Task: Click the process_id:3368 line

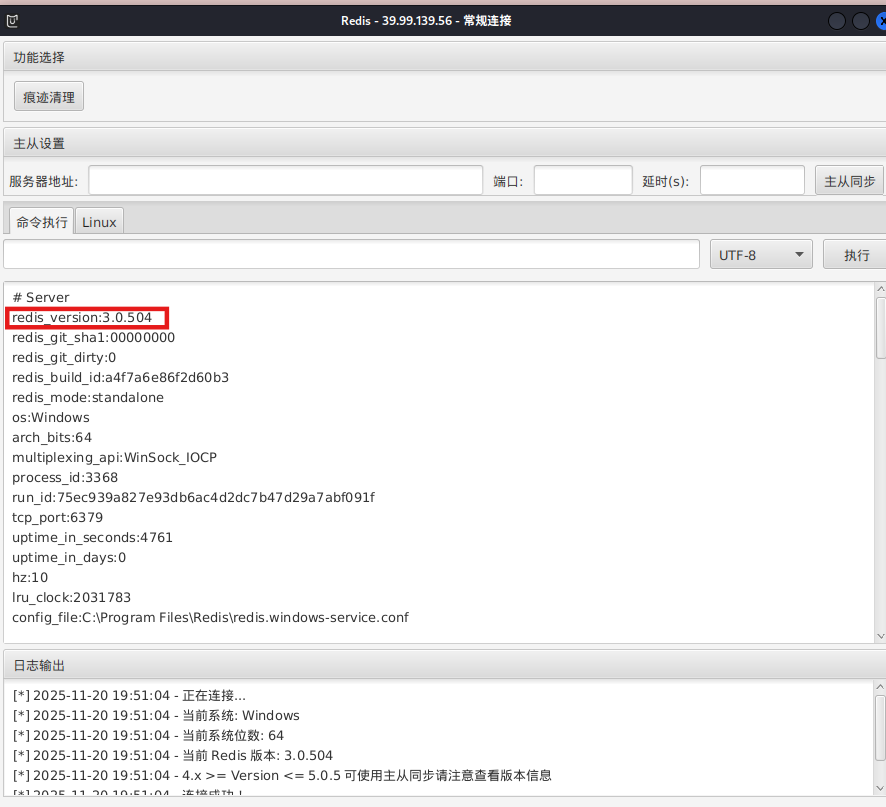Action: (65, 478)
